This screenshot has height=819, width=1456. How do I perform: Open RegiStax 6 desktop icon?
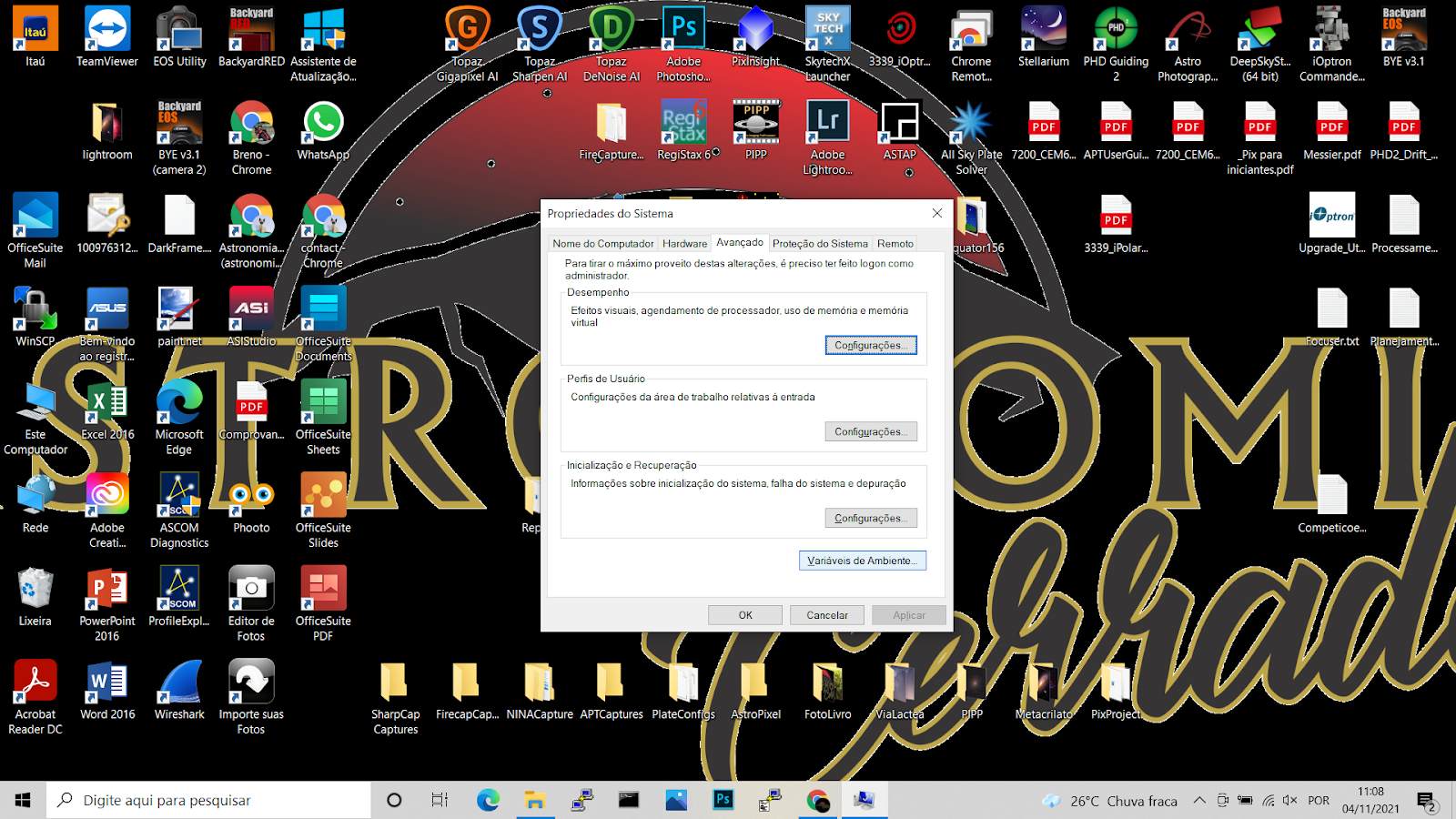(x=683, y=130)
